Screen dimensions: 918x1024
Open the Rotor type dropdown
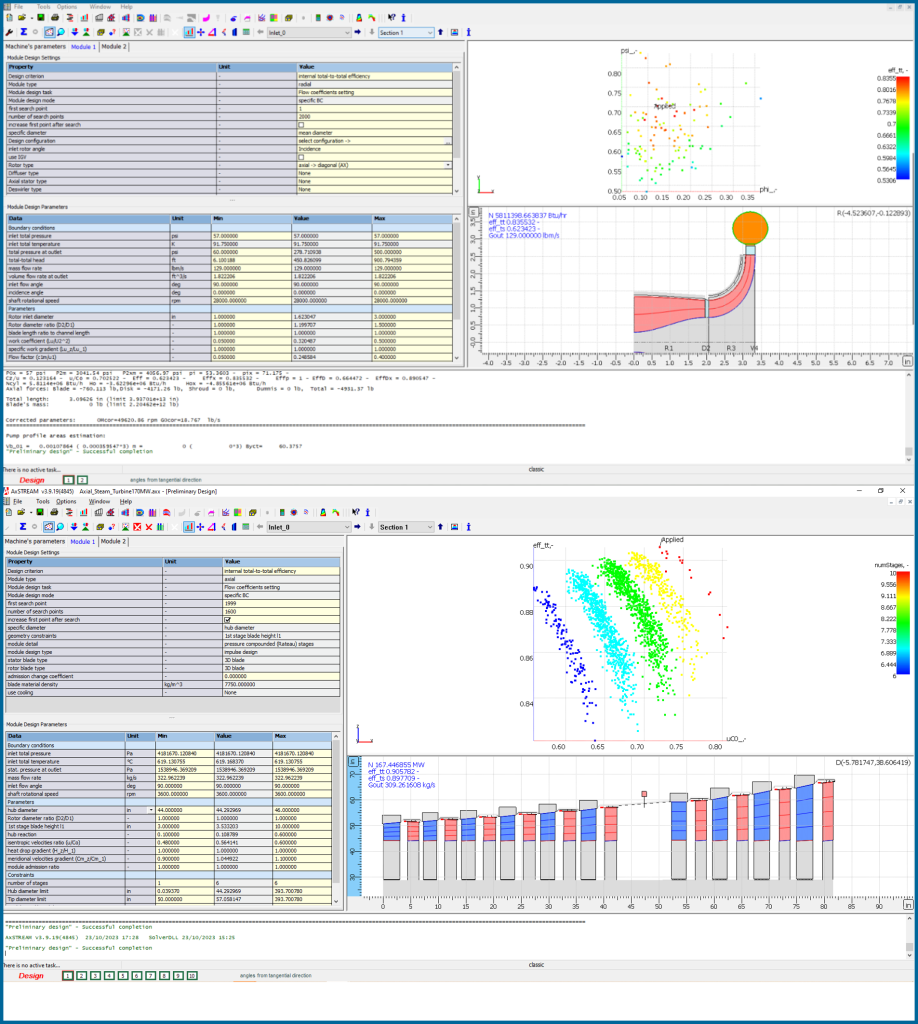point(447,165)
